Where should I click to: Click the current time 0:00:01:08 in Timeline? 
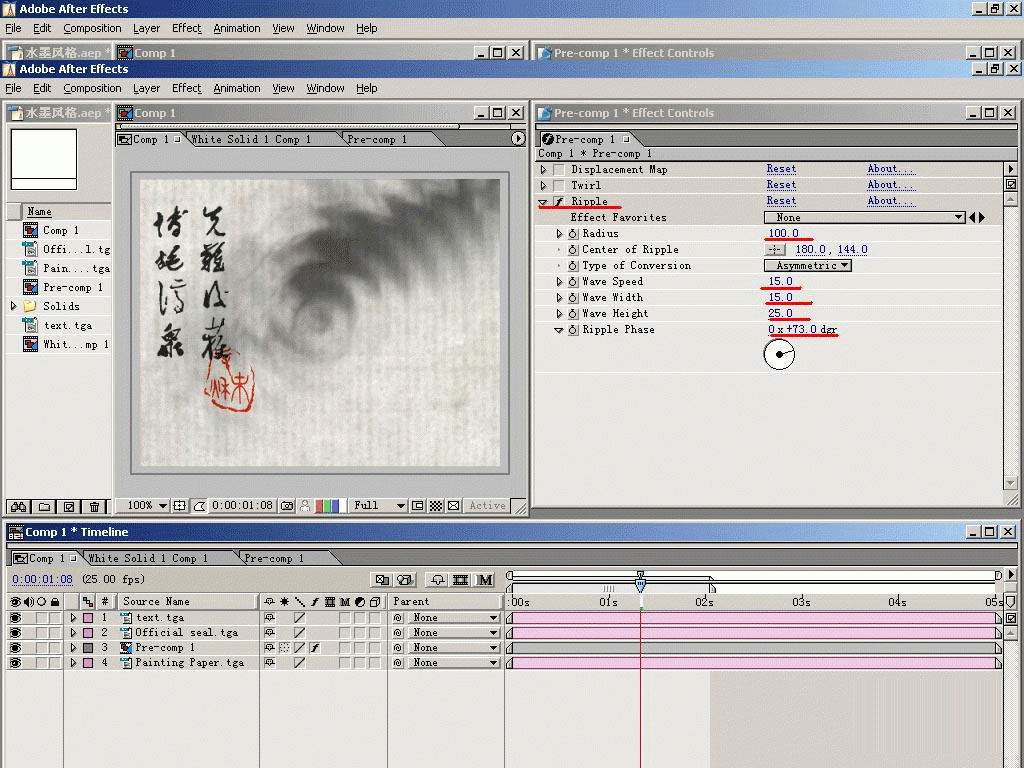tap(42, 579)
